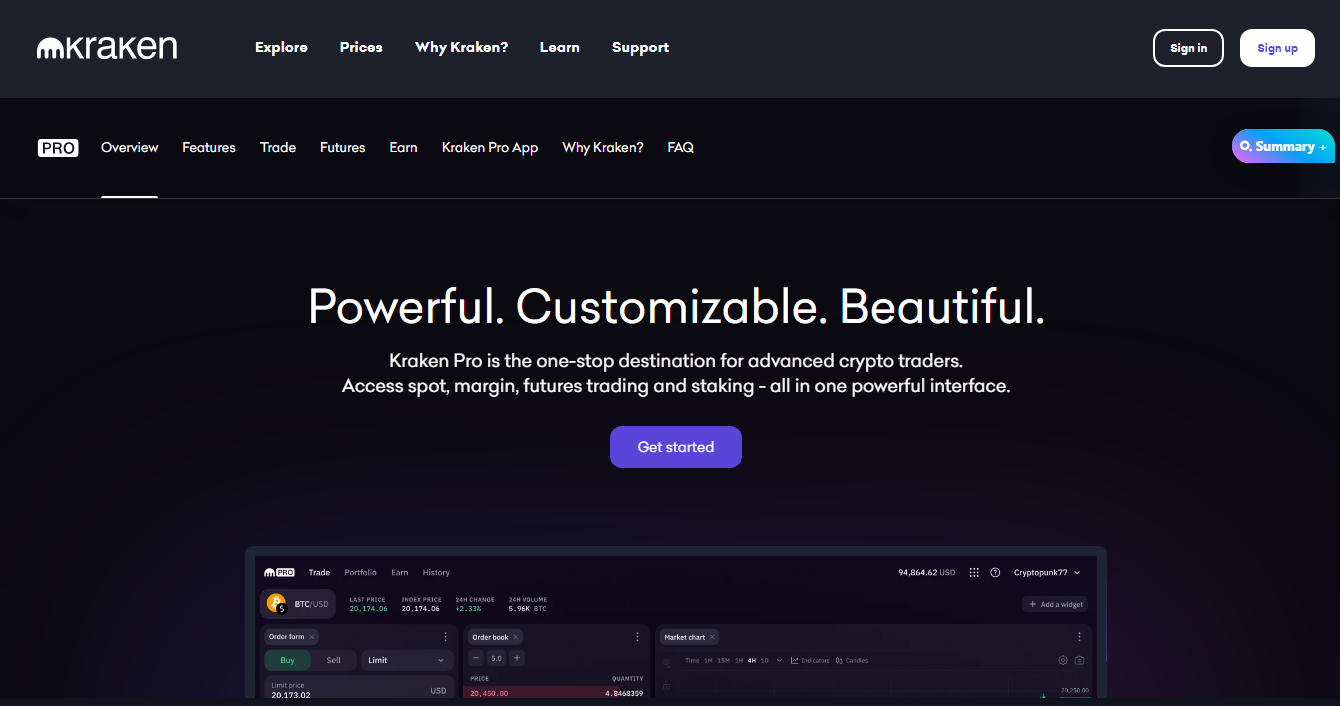Click the chart settings gear icon
This screenshot has height=706, width=1340.
(x=1063, y=660)
